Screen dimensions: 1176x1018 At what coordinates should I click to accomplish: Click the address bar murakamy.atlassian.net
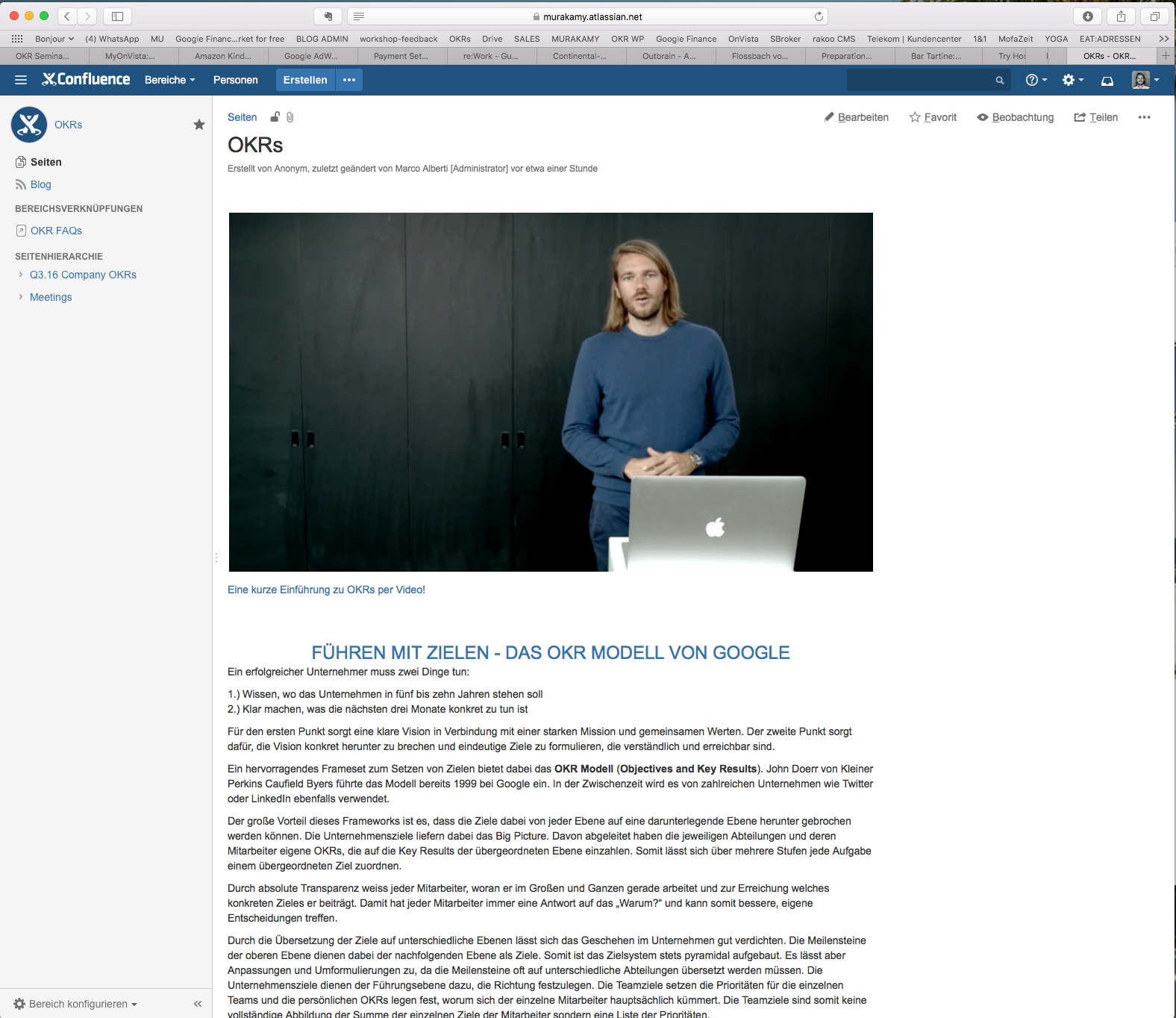[x=587, y=16]
